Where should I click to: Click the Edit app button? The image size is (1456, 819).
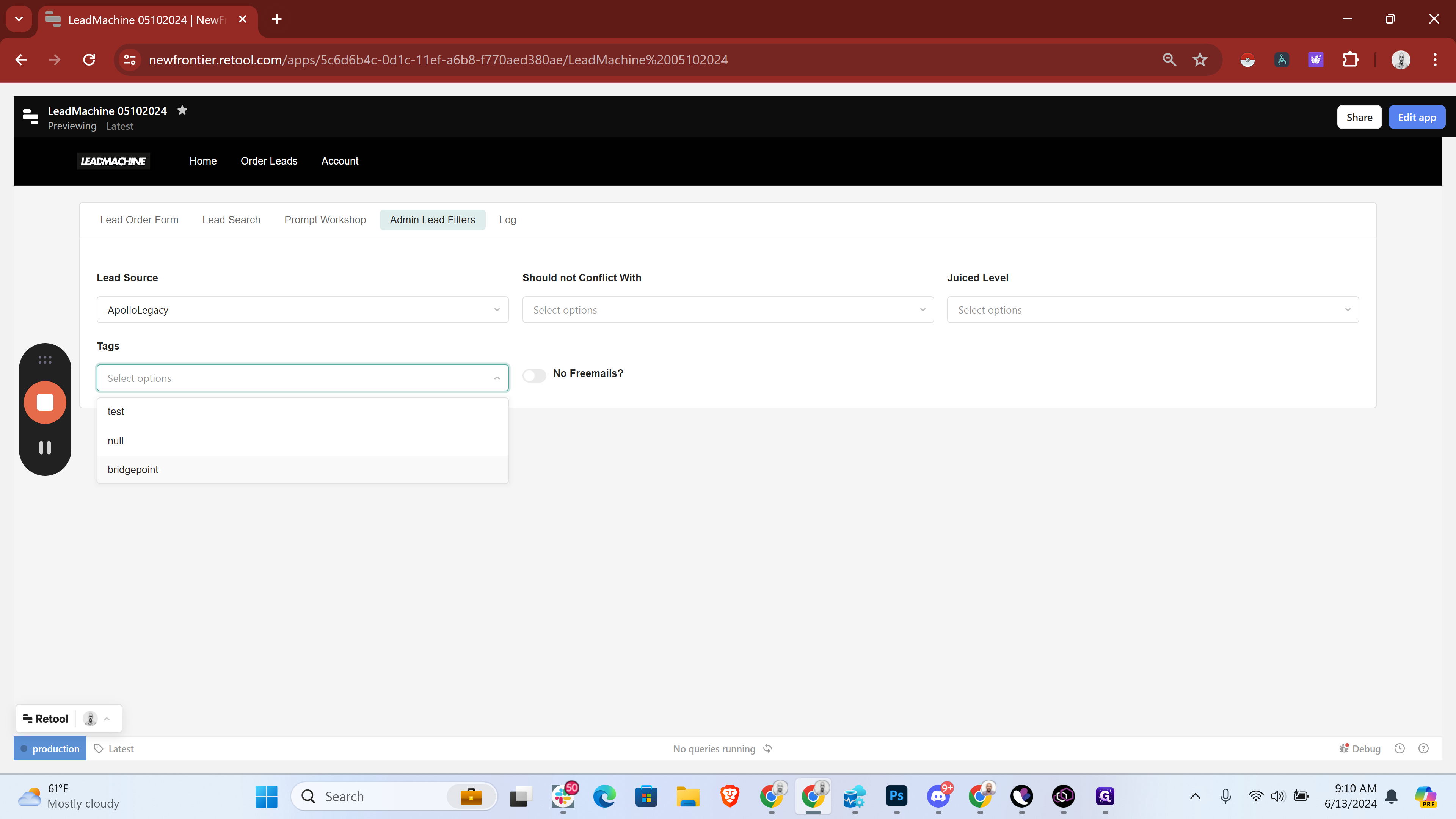click(x=1417, y=118)
